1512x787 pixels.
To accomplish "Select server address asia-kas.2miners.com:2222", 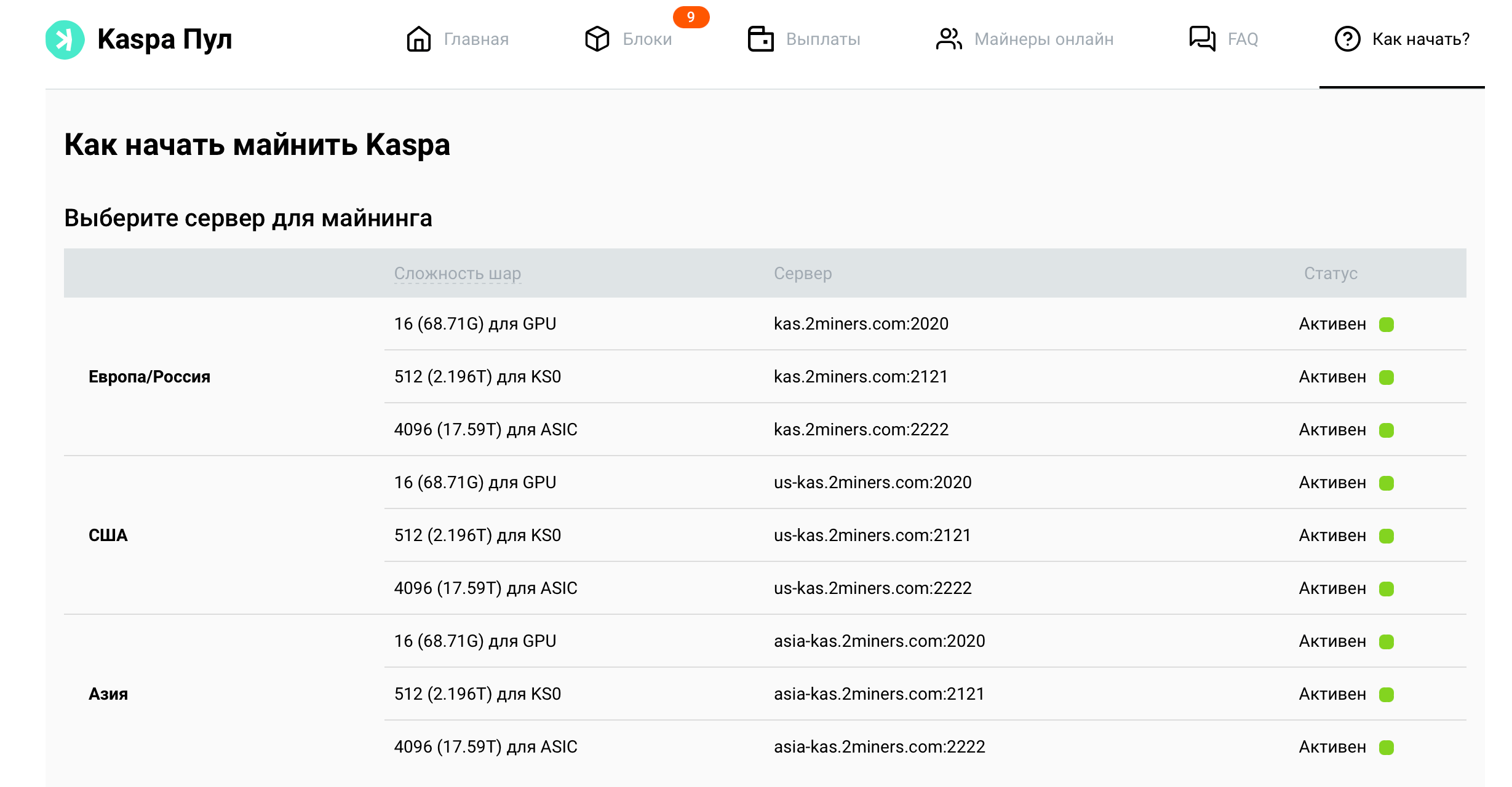I will (x=880, y=747).
